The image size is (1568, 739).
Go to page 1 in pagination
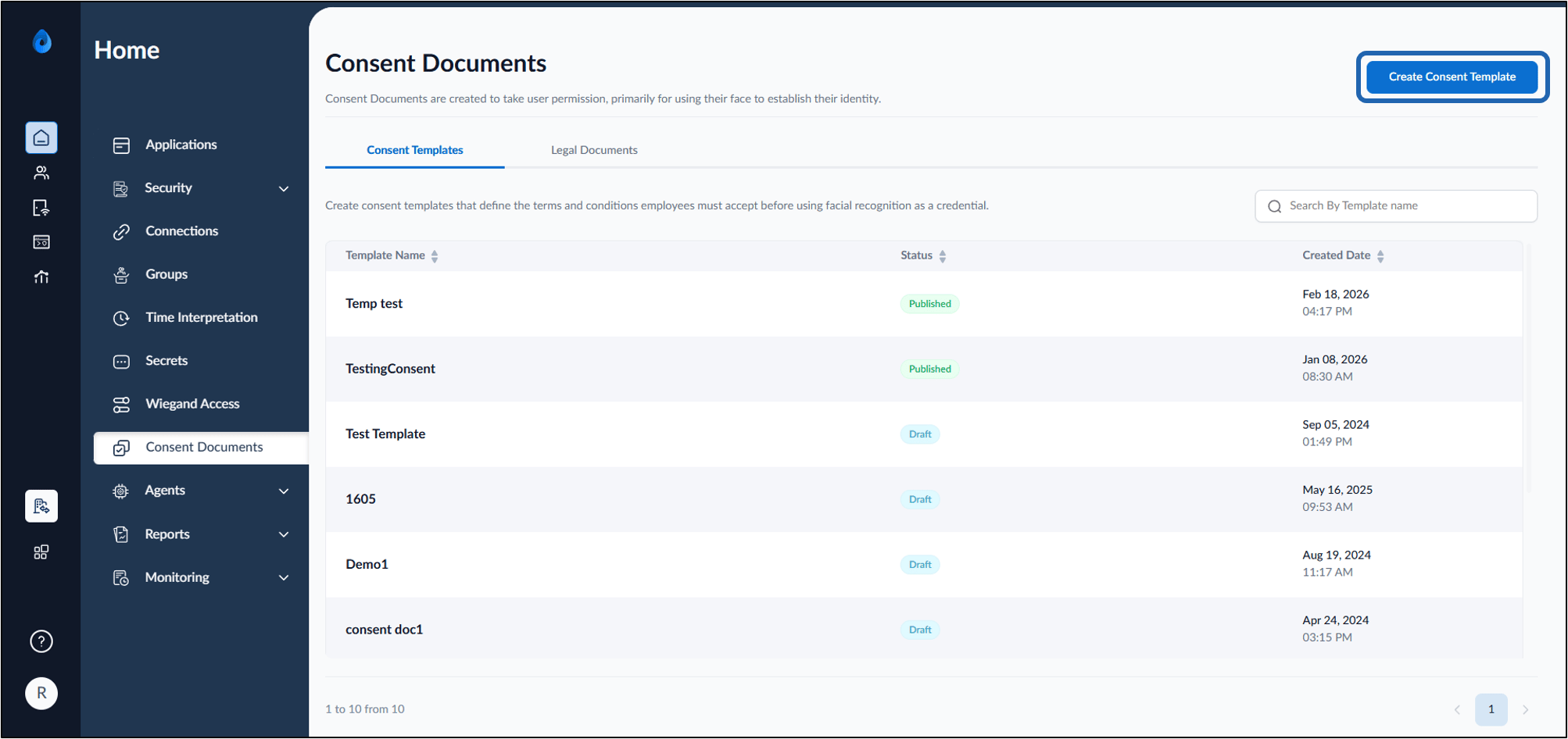click(1491, 709)
